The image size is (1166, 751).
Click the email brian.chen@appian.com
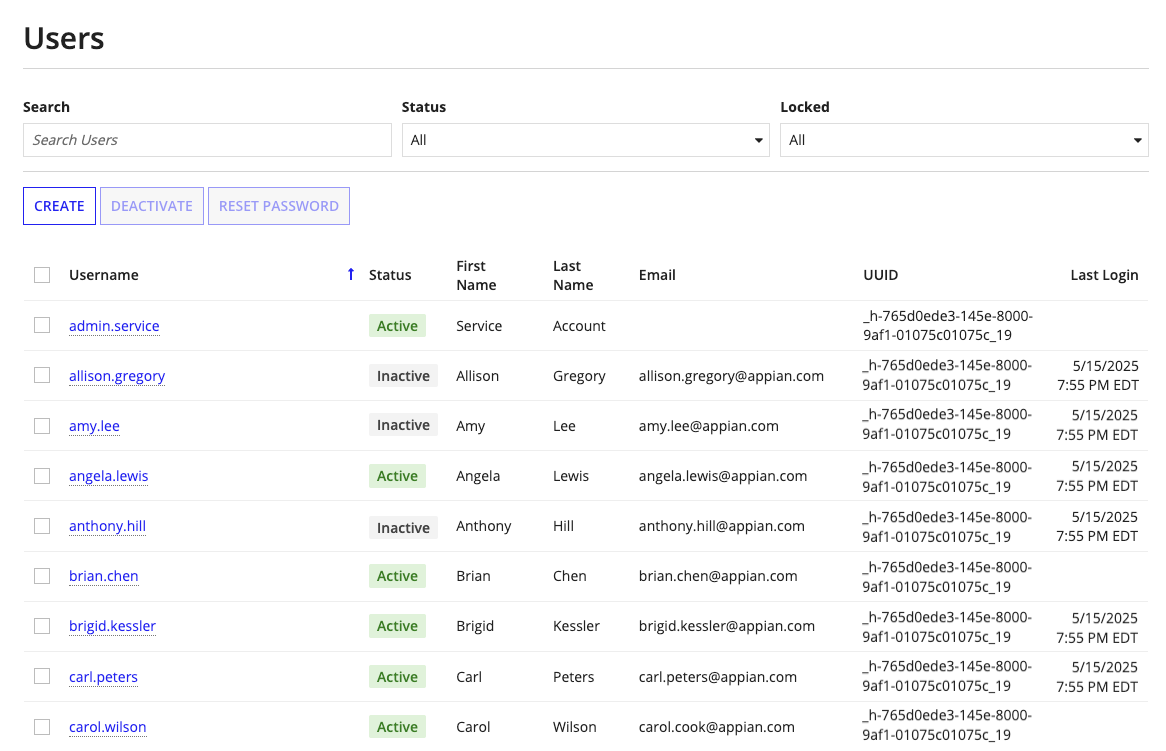718,576
